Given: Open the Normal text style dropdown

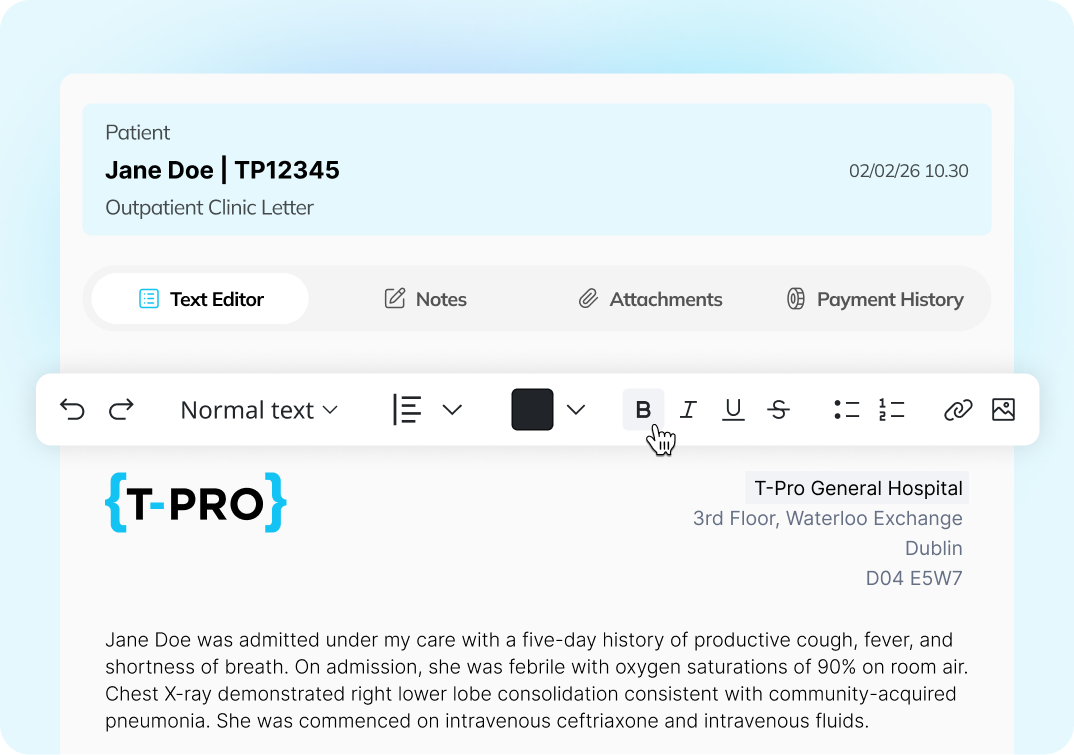Looking at the screenshot, I should coord(259,410).
